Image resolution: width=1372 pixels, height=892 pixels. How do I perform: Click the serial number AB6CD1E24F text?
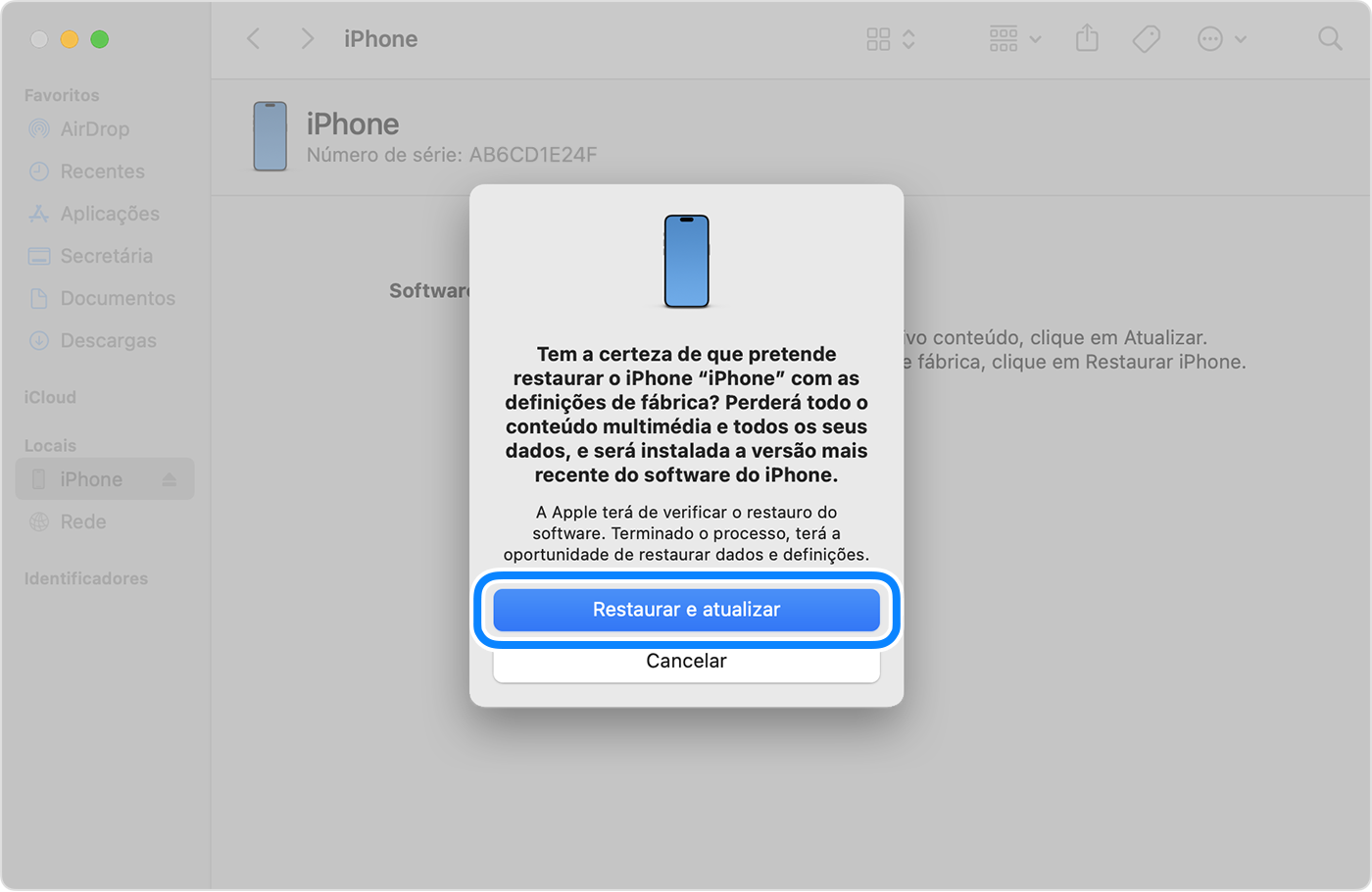(533, 155)
